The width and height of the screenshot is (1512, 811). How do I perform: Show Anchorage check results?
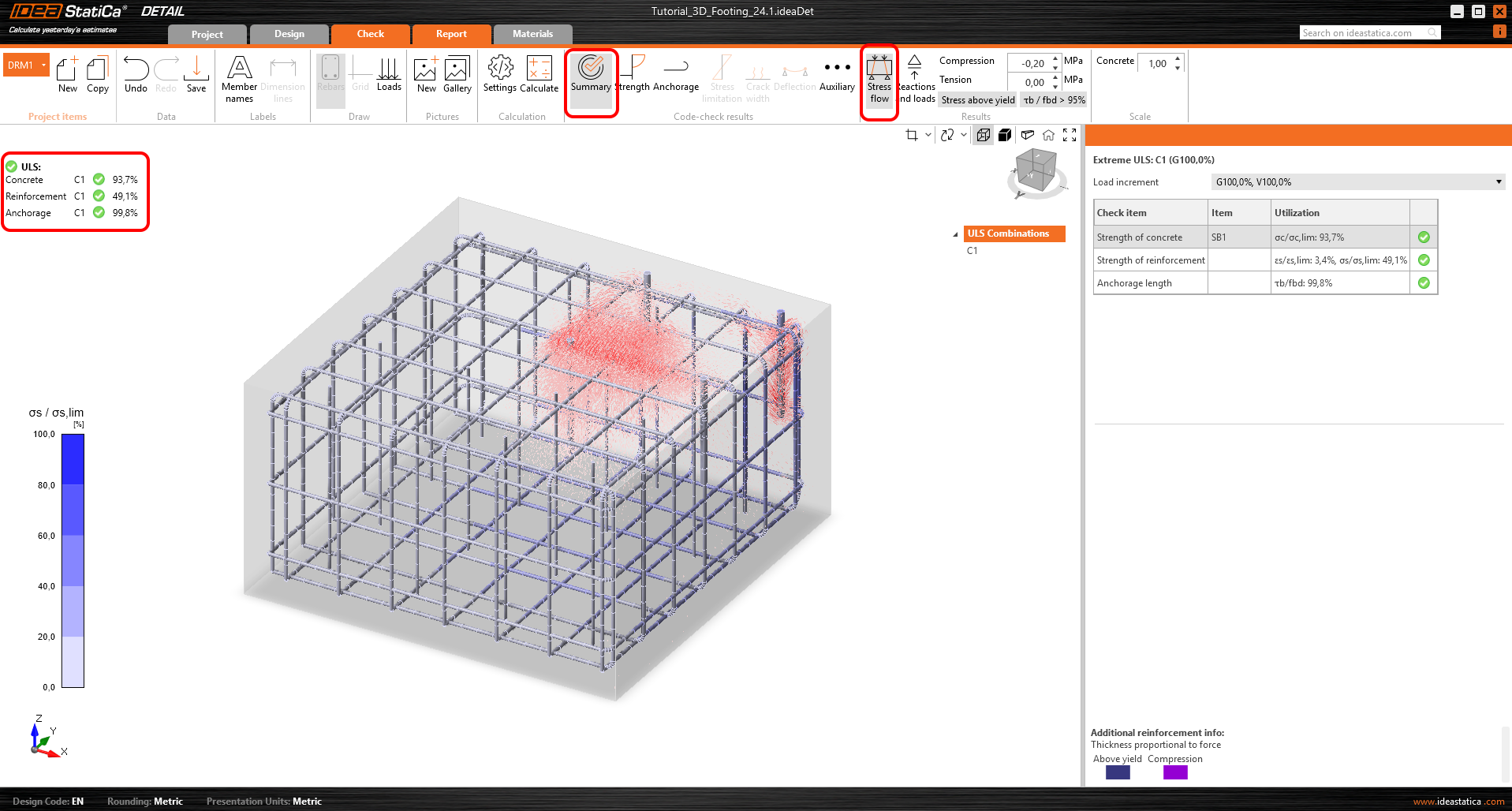(676, 75)
